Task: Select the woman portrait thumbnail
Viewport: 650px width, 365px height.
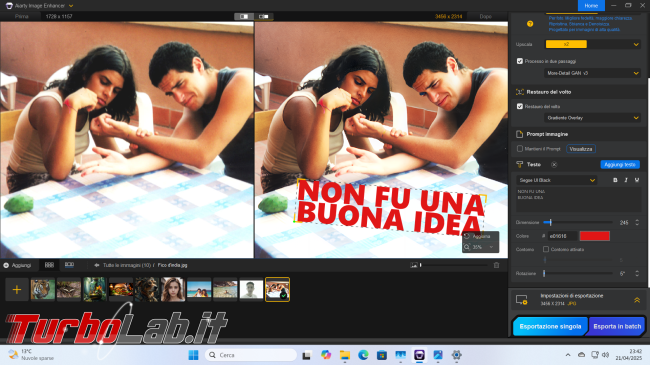Action: (x=172, y=289)
